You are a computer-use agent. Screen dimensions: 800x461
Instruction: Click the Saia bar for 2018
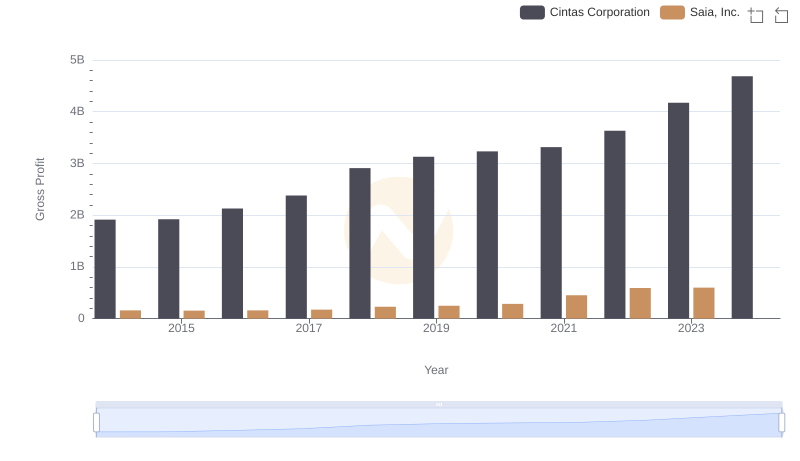[x=385, y=313]
